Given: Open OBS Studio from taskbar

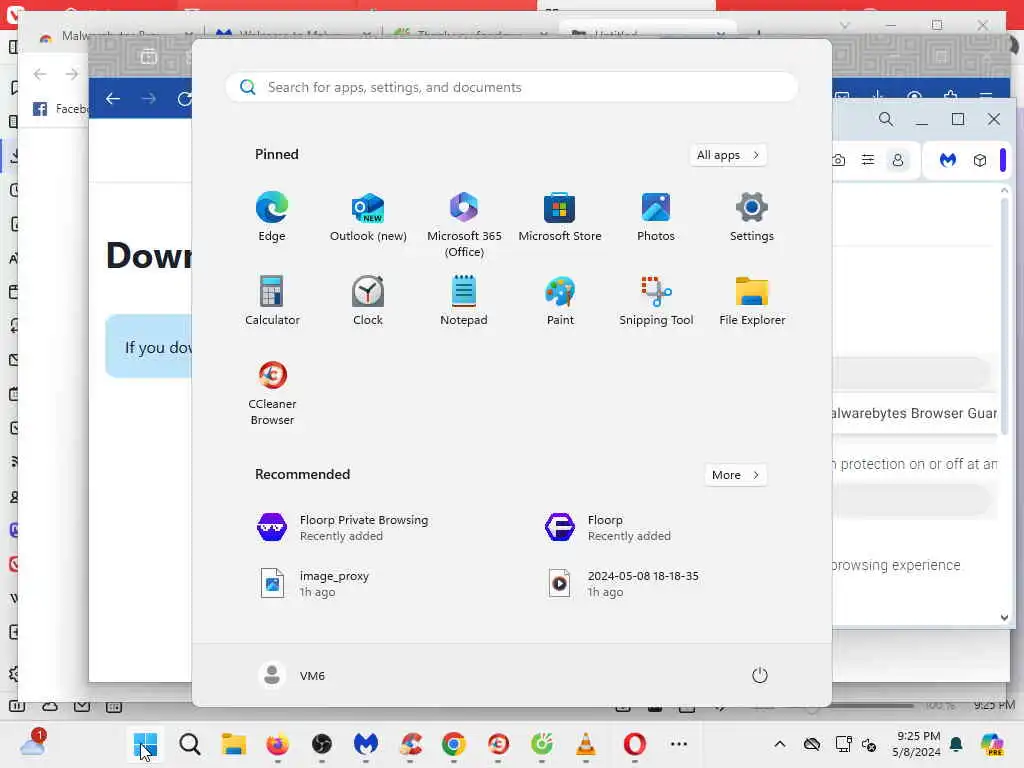Looking at the screenshot, I should (x=321, y=744).
